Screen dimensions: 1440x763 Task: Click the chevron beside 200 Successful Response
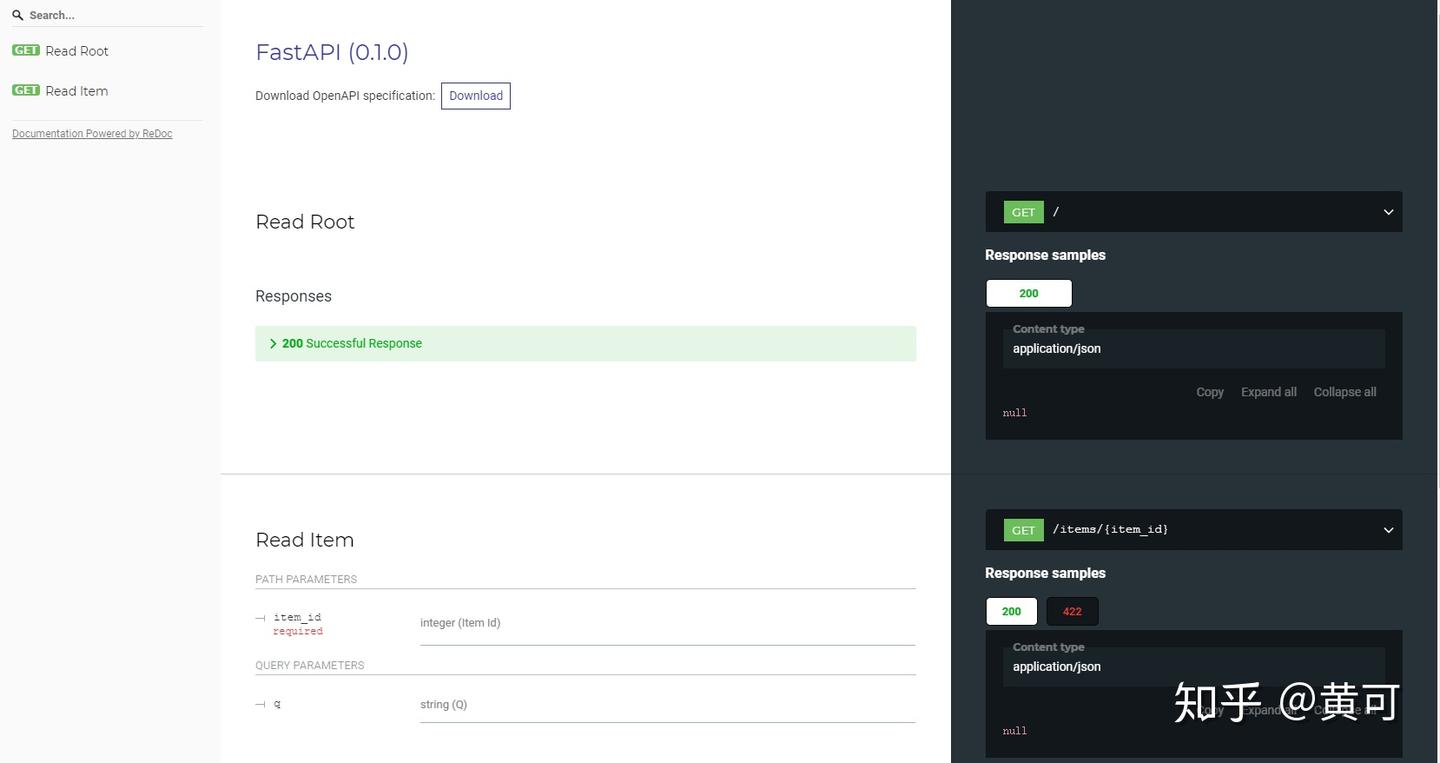coord(273,343)
